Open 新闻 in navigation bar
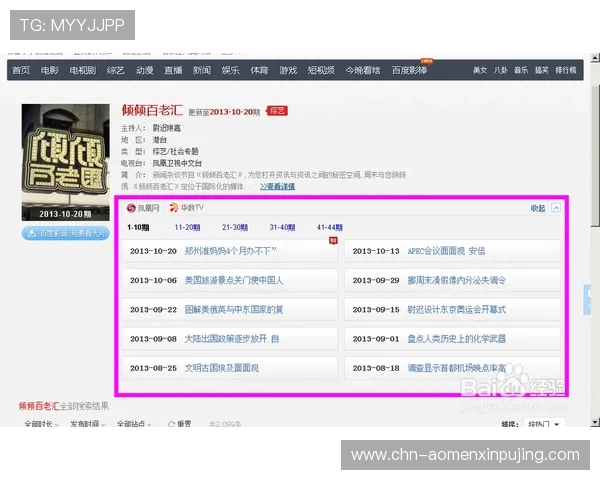 (202, 70)
